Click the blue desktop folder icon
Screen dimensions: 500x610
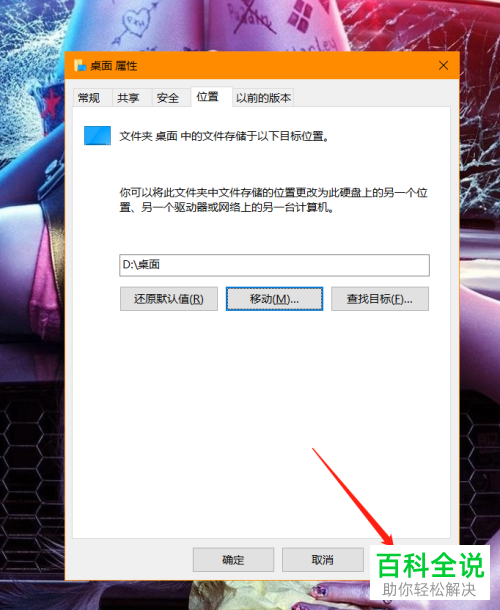[97, 135]
